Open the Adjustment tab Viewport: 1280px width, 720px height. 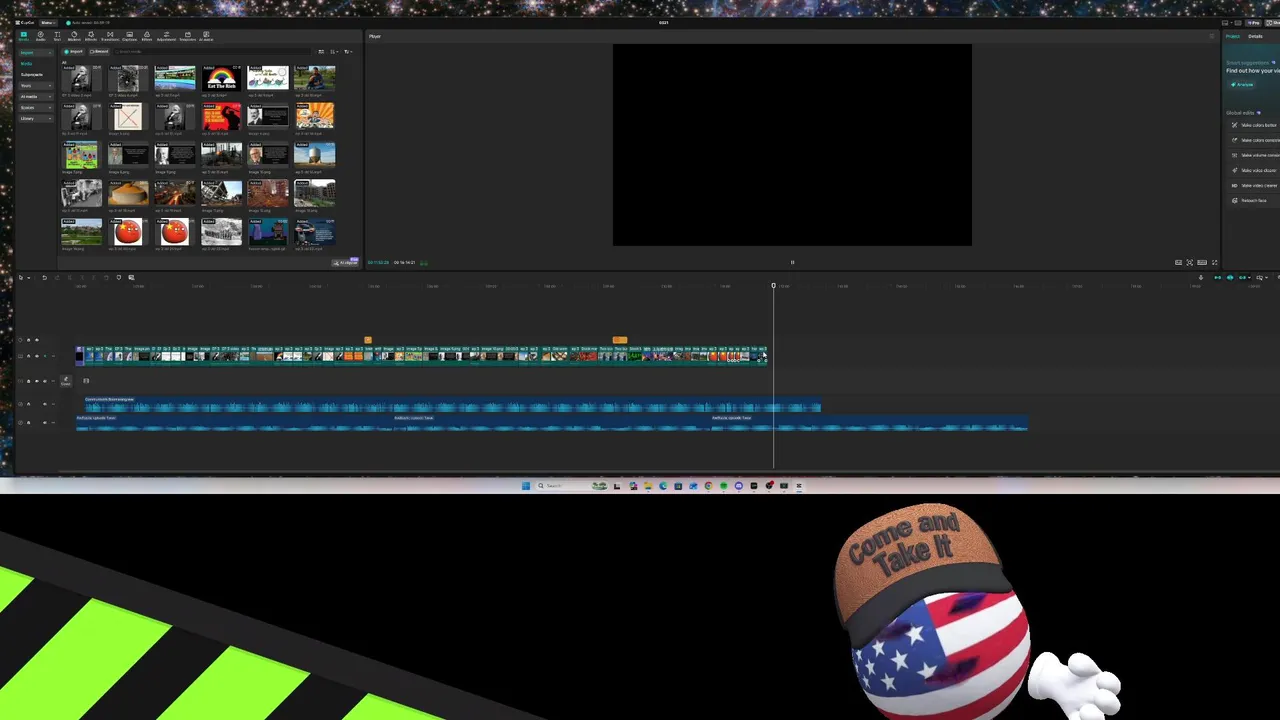(166, 36)
